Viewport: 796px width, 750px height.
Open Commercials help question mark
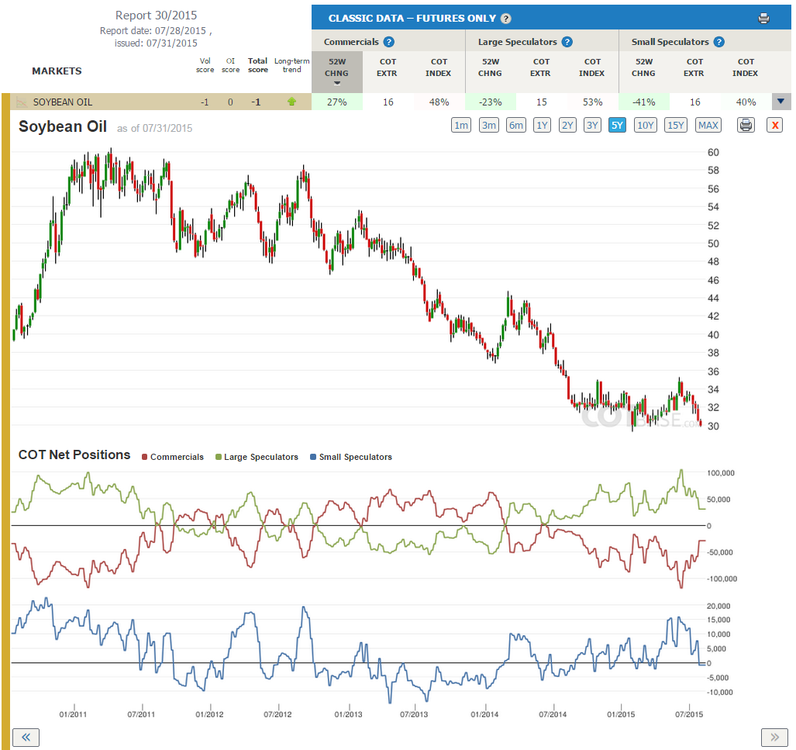coord(389,42)
